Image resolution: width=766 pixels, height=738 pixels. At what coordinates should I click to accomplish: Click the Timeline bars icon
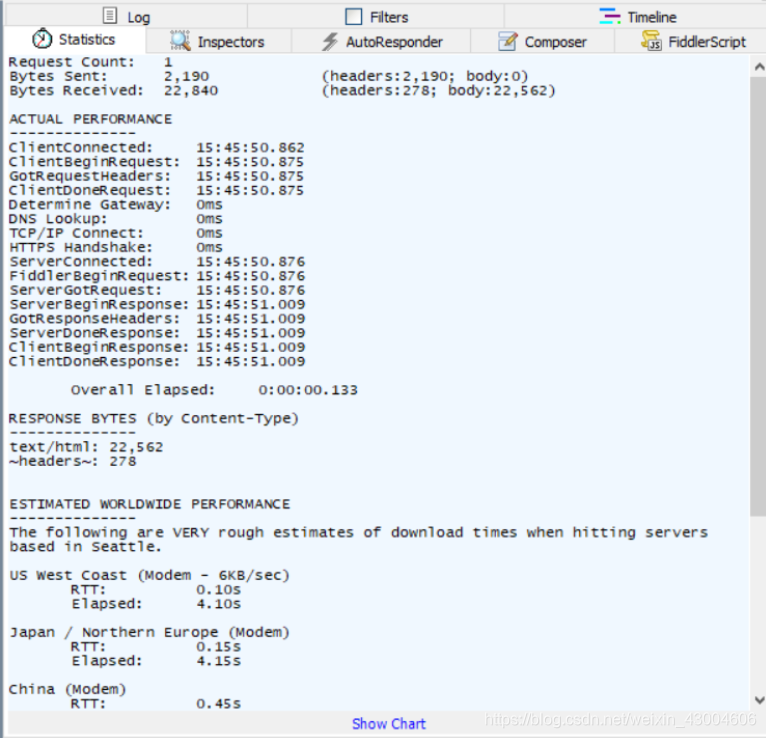coord(610,16)
